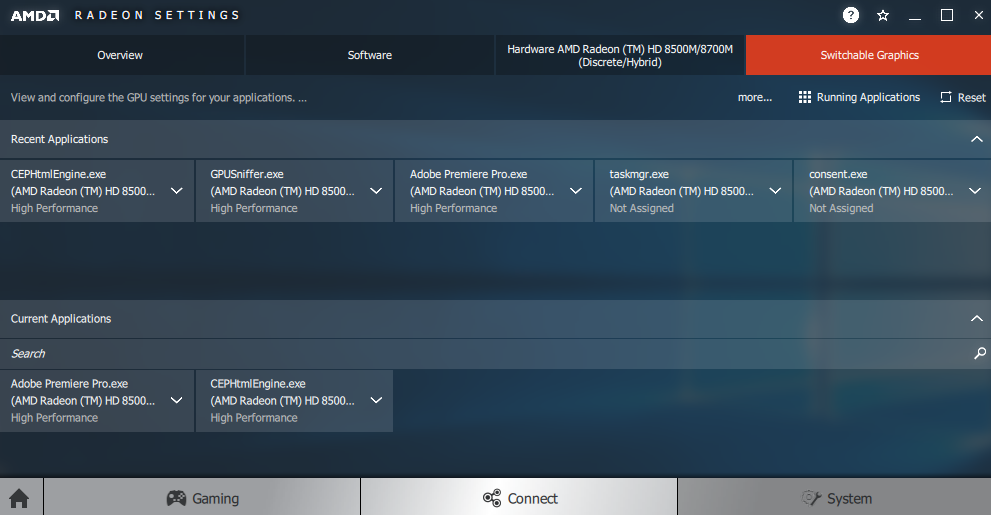Screen dimensions: 991x515
Task: Open the System section
Action: [x=836, y=498]
